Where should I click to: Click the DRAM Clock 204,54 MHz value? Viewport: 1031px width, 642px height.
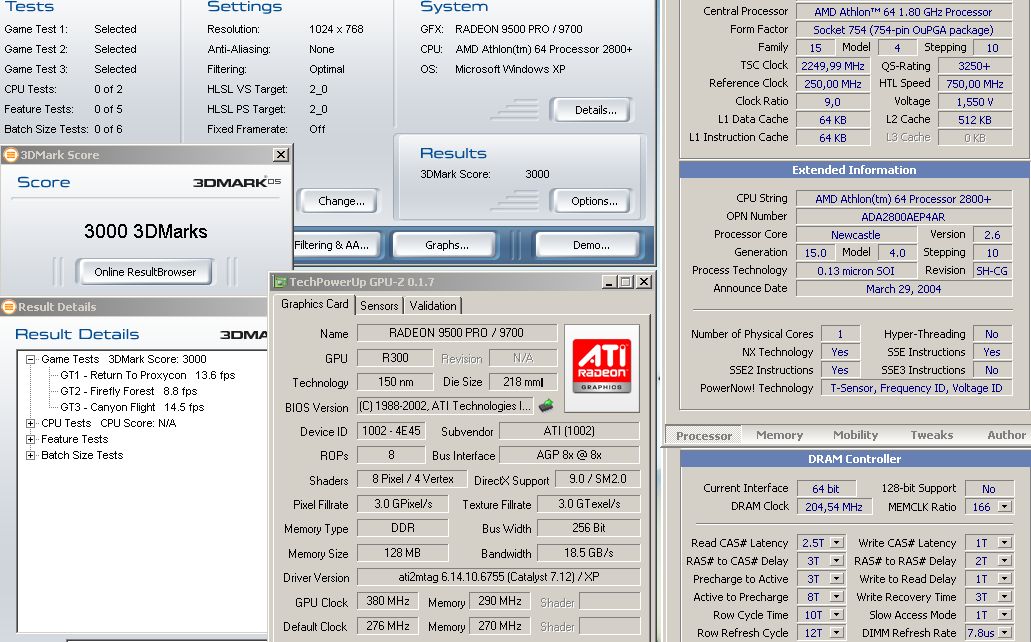pyautogui.click(x=834, y=506)
